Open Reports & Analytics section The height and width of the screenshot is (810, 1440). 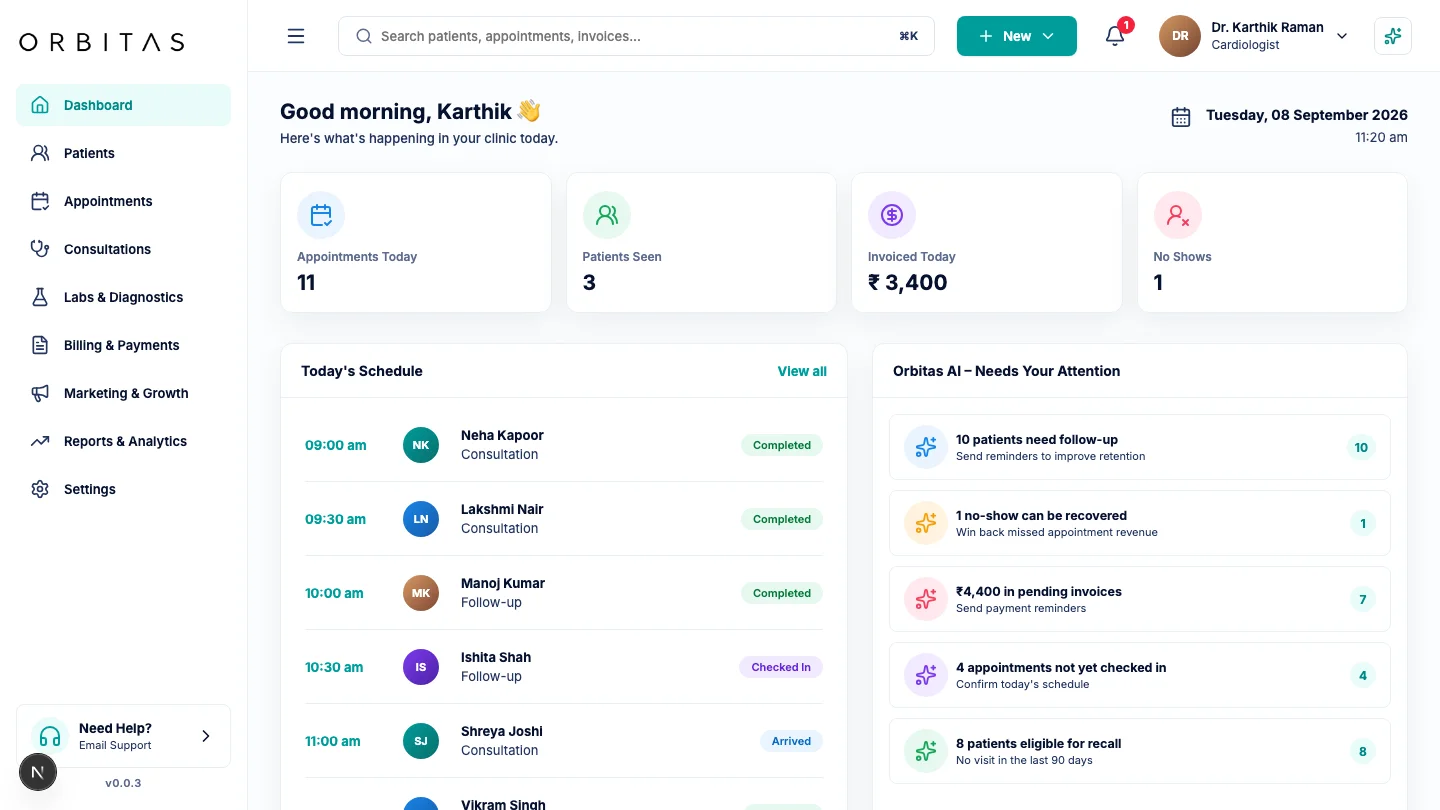(x=123, y=441)
